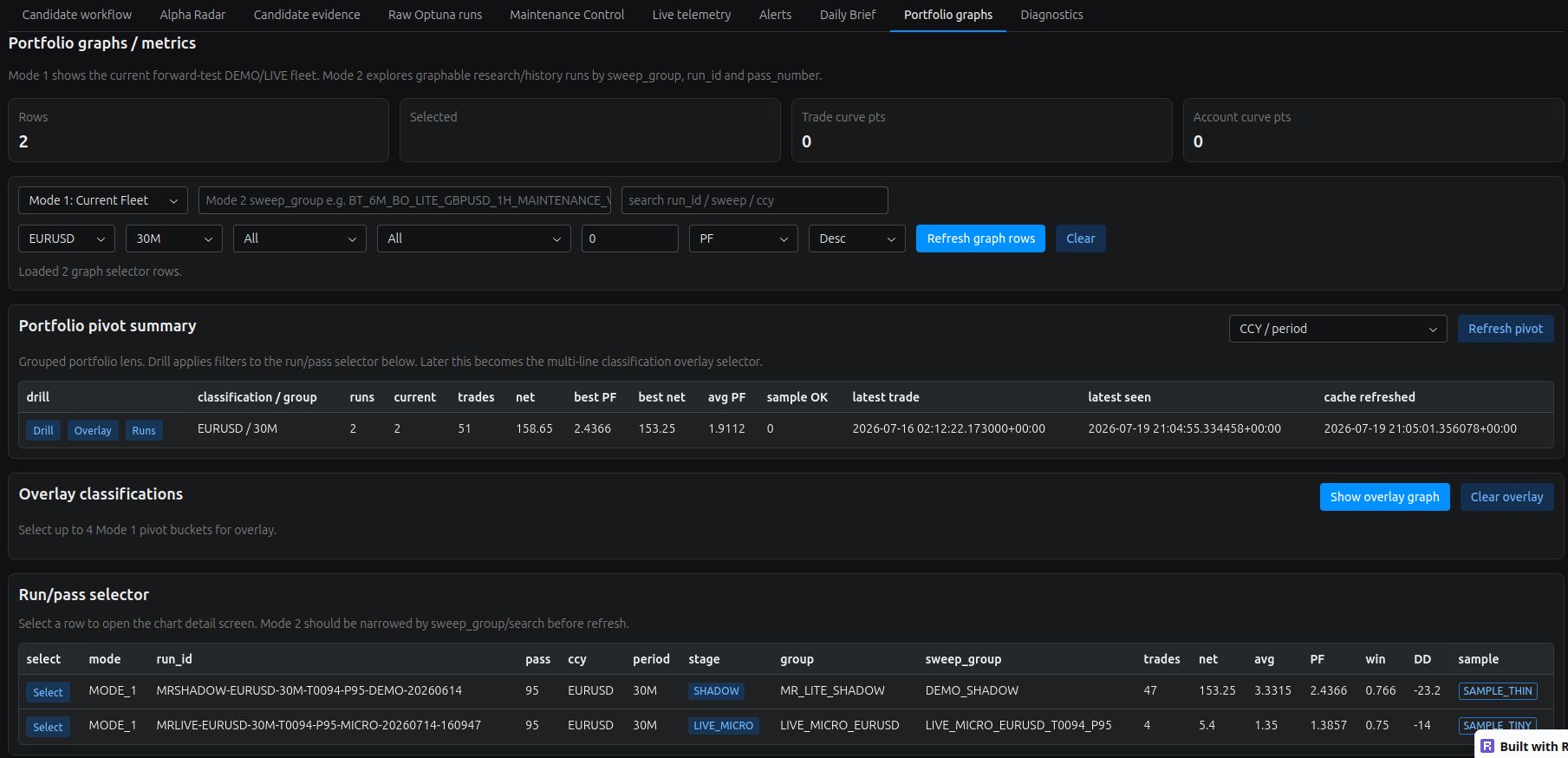Screen dimensions: 1568x758
Task: Open the 30M period dropdown
Action: tap(174, 239)
